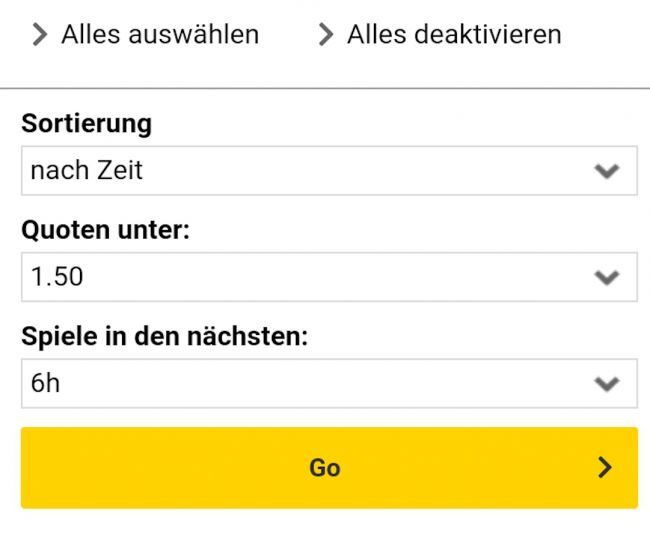Click the 'Spiele in den nächsten:' label
650x550 pixels.
click(164, 337)
